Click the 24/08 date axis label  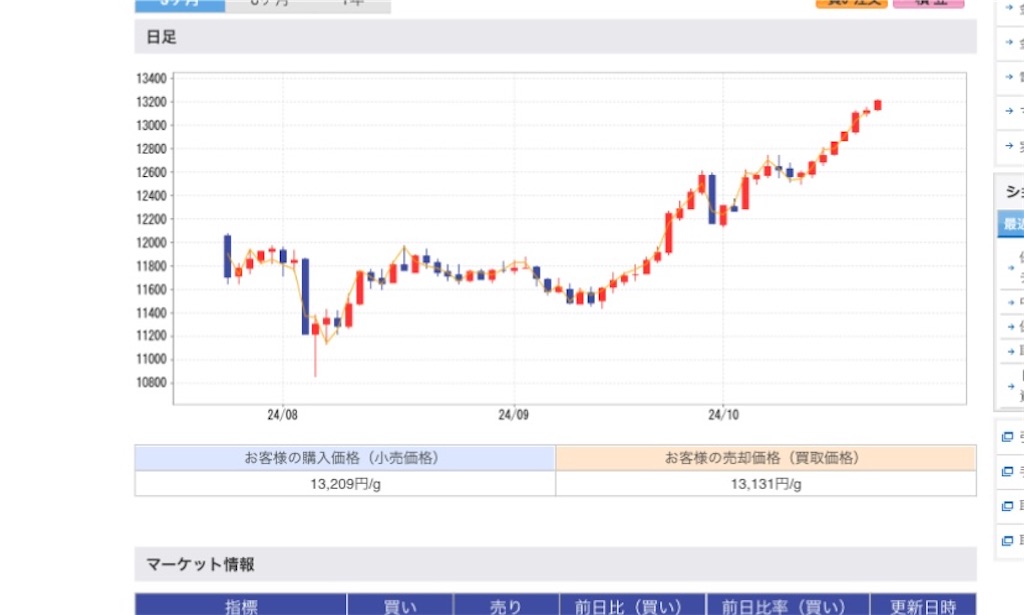click(282, 415)
